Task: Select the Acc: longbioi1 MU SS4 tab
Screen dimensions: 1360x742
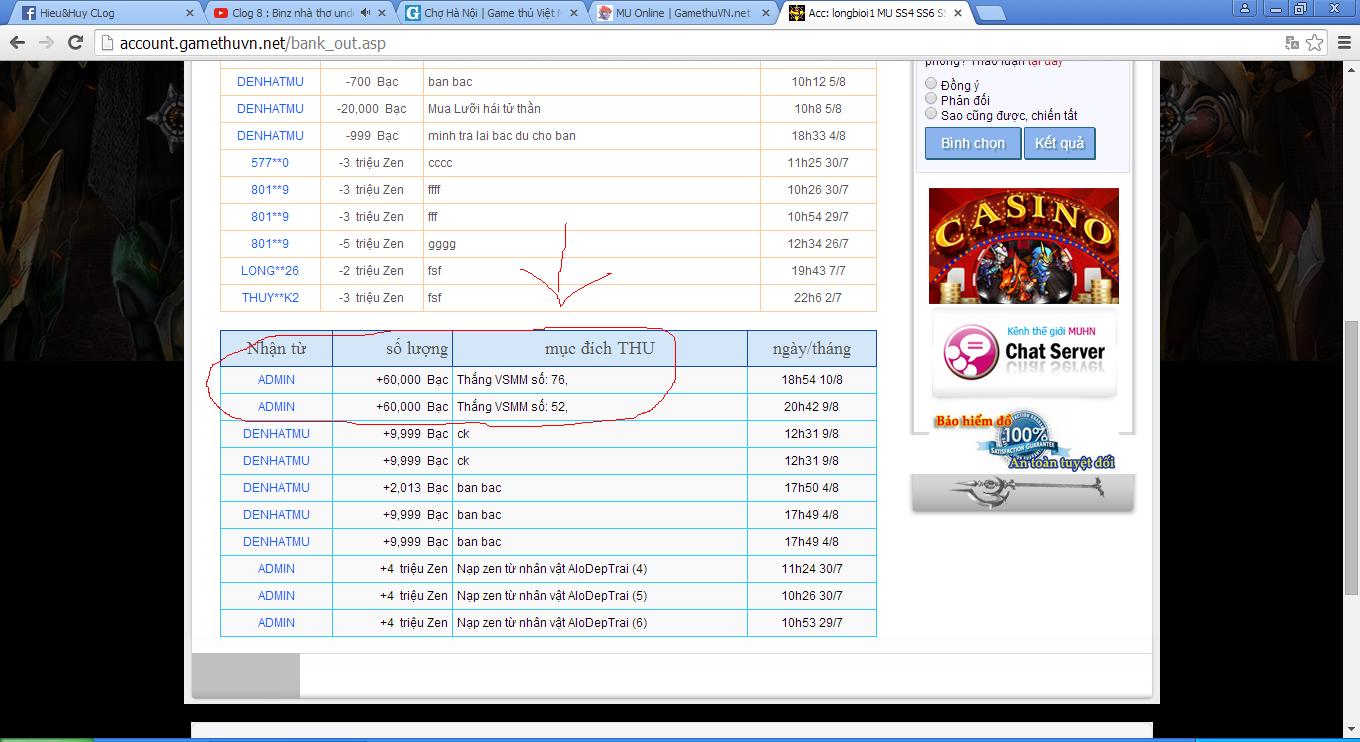Action: (872, 13)
